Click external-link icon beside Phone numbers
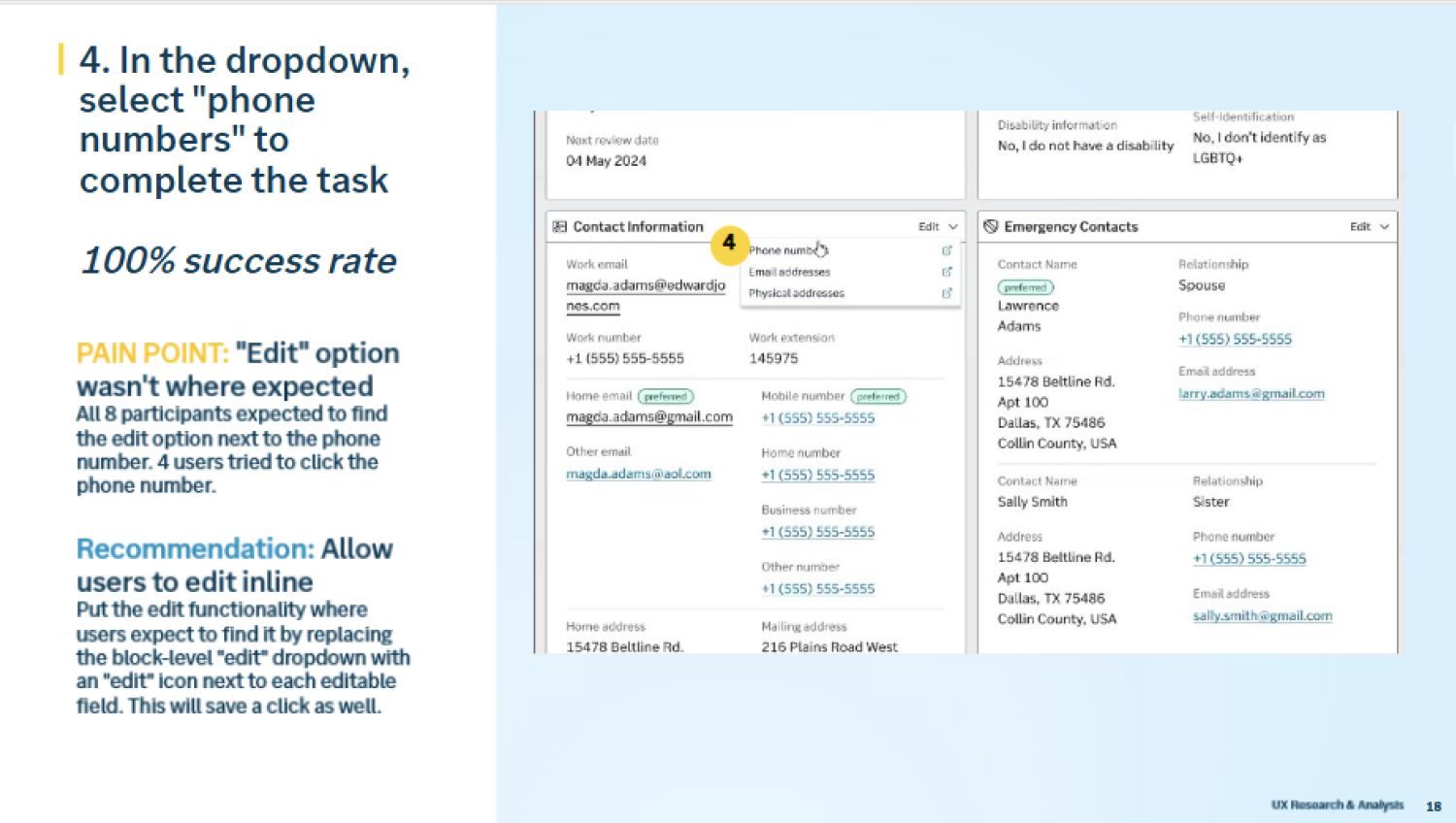This screenshot has height=823, width=1456. [x=946, y=250]
